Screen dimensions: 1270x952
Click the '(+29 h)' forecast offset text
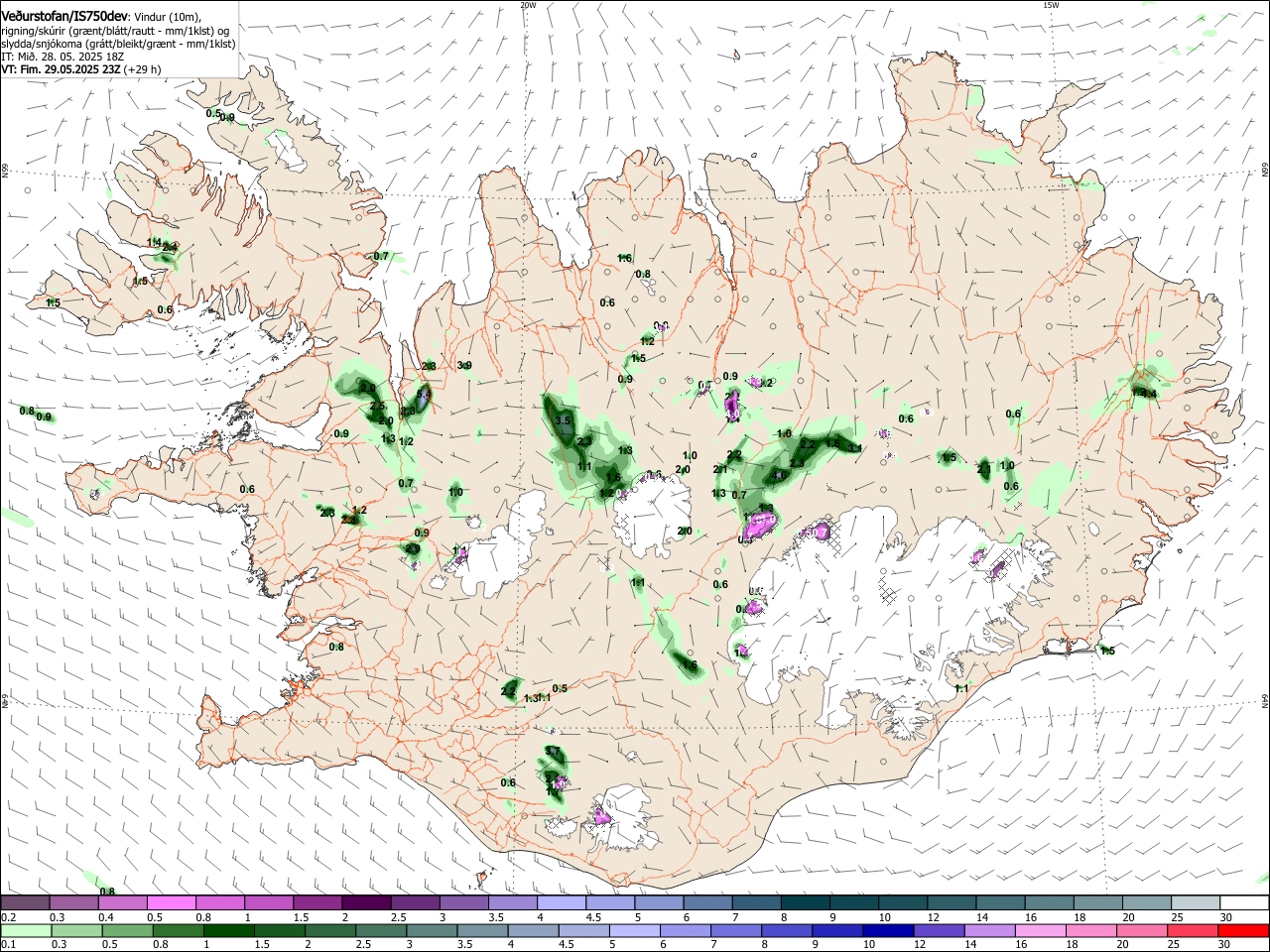143,69
